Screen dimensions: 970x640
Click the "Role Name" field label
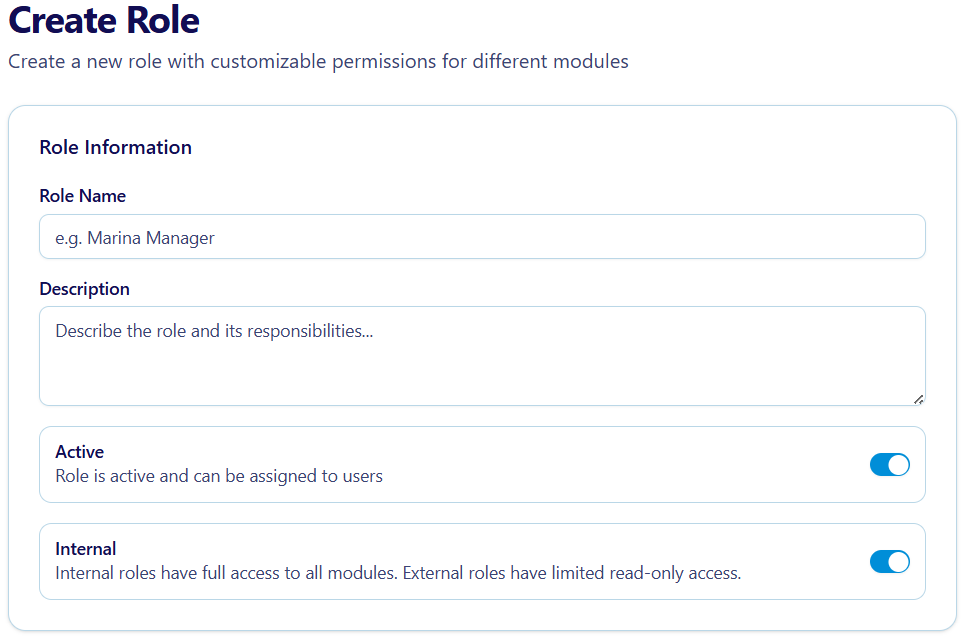pos(83,196)
